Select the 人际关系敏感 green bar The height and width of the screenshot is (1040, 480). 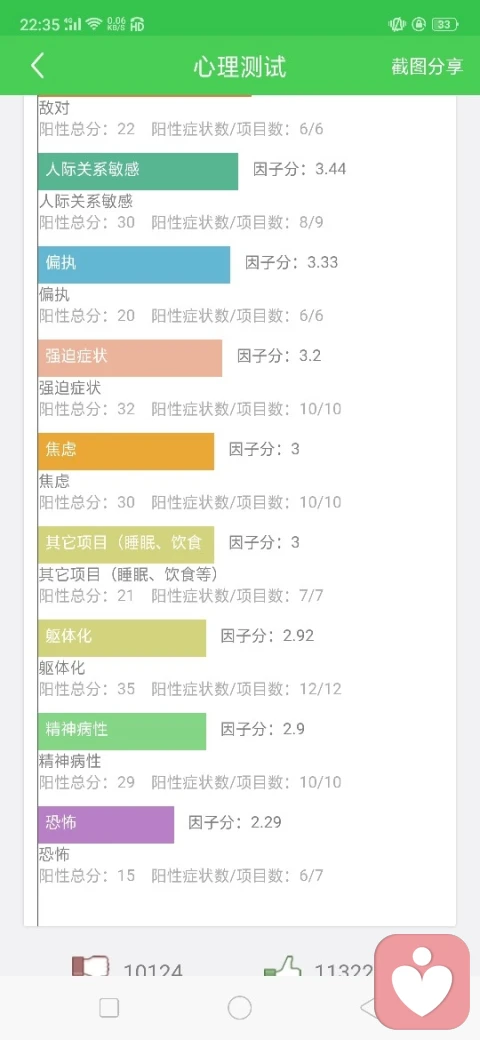pos(138,171)
